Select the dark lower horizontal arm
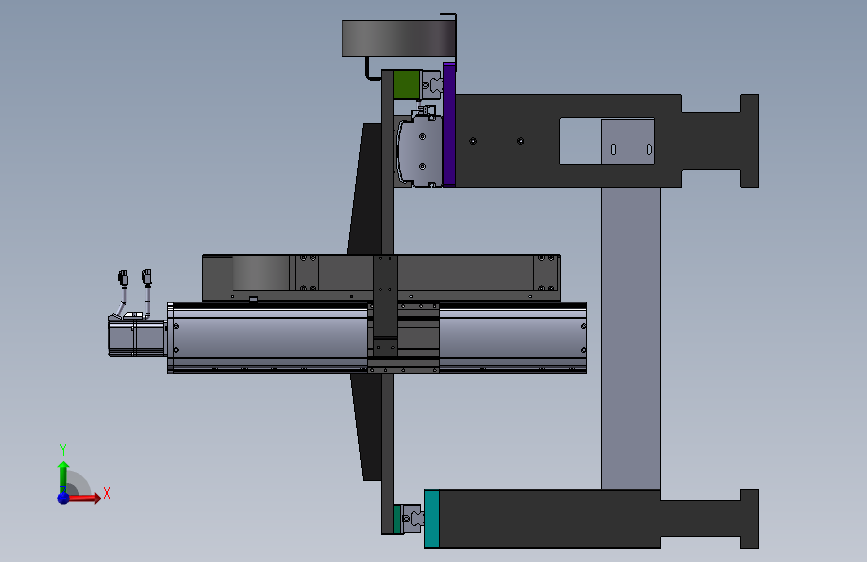 tap(550, 519)
